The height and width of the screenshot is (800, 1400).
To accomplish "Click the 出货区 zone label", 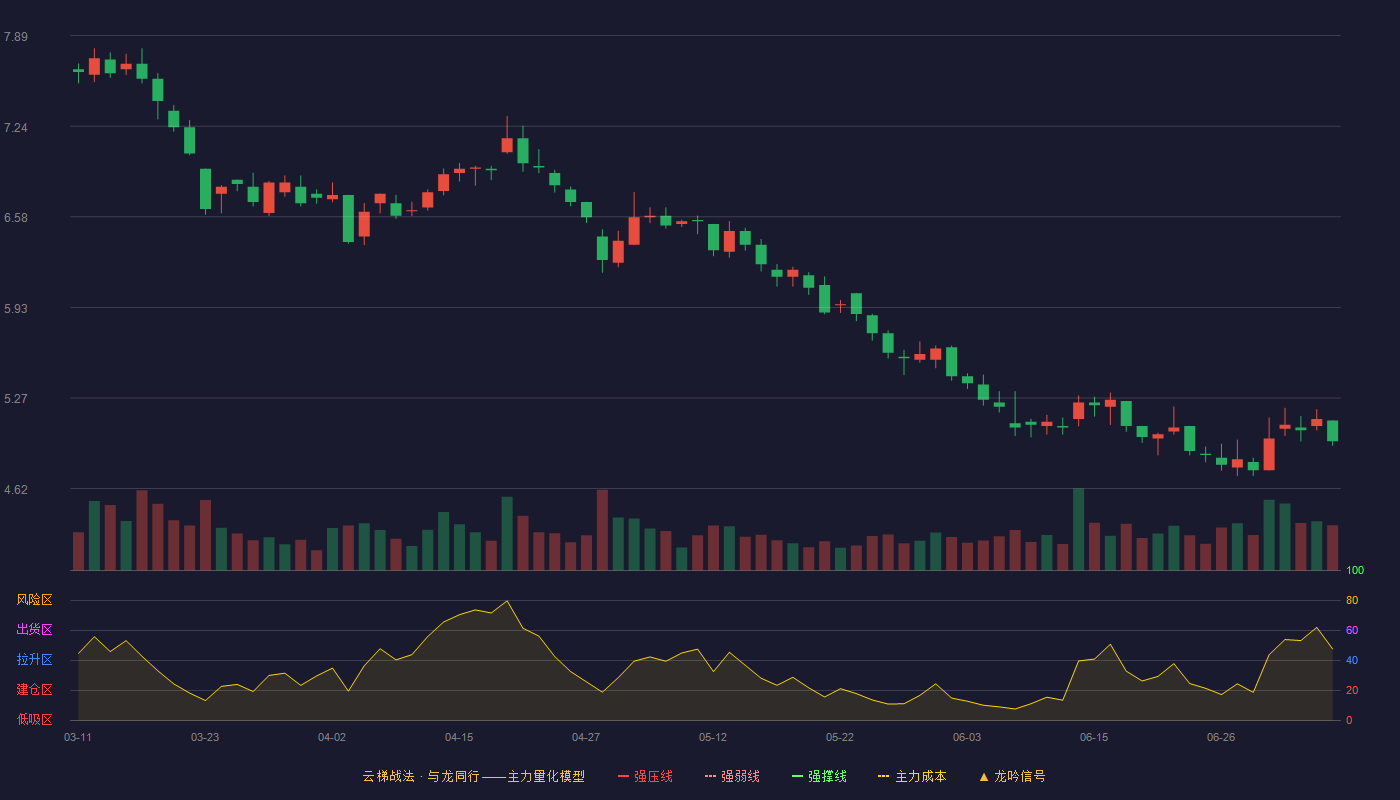I will (x=34, y=630).
